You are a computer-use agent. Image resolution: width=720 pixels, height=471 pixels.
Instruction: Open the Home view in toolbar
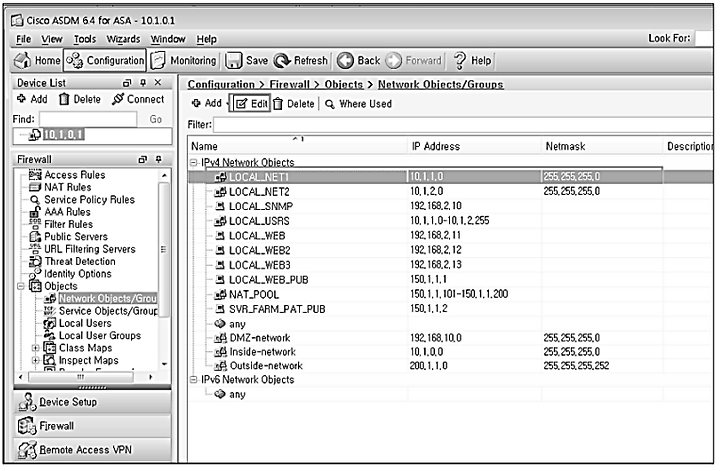(x=38, y=61)
